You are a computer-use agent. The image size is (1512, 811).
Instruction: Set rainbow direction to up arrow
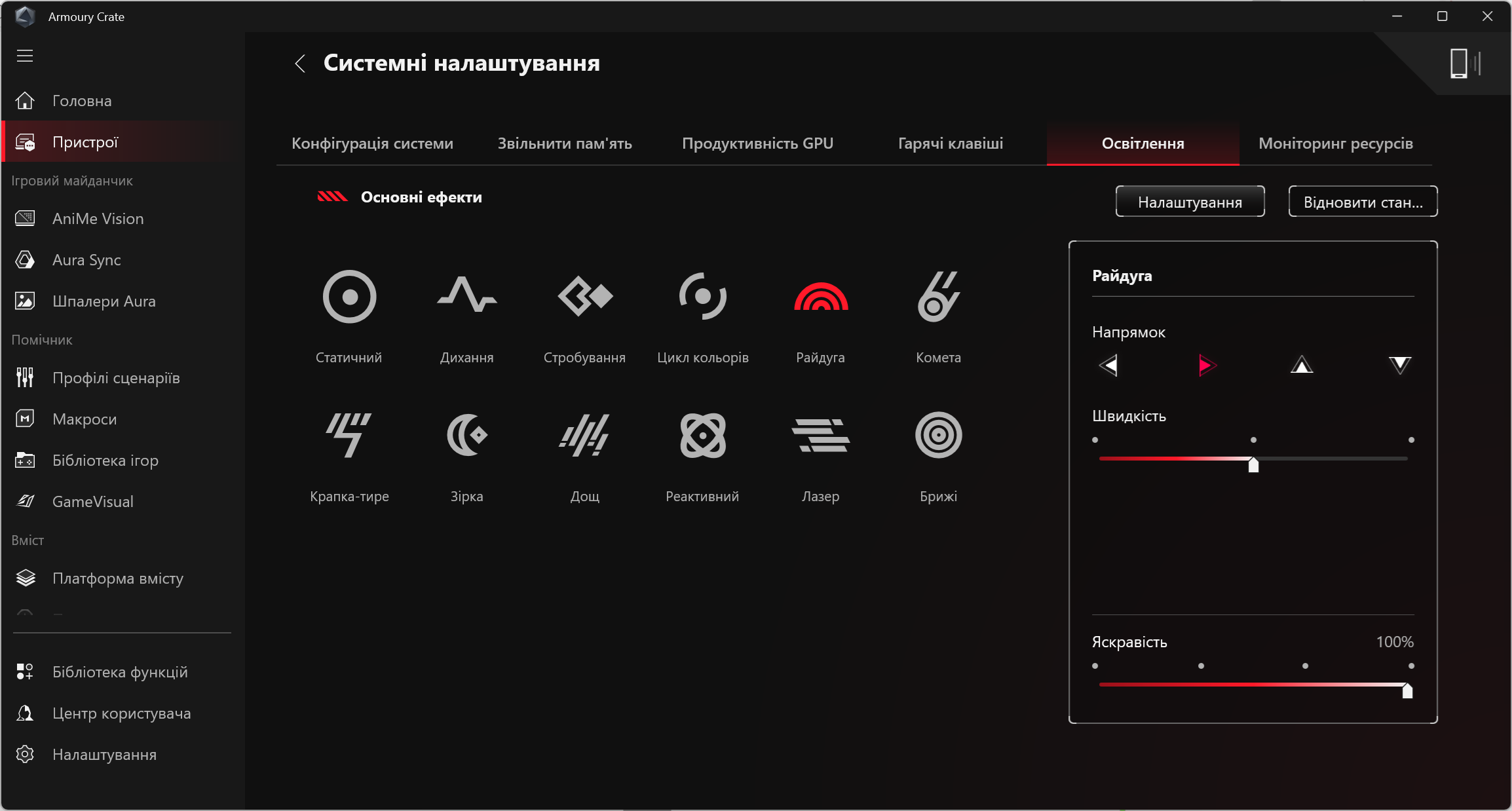1302,366
